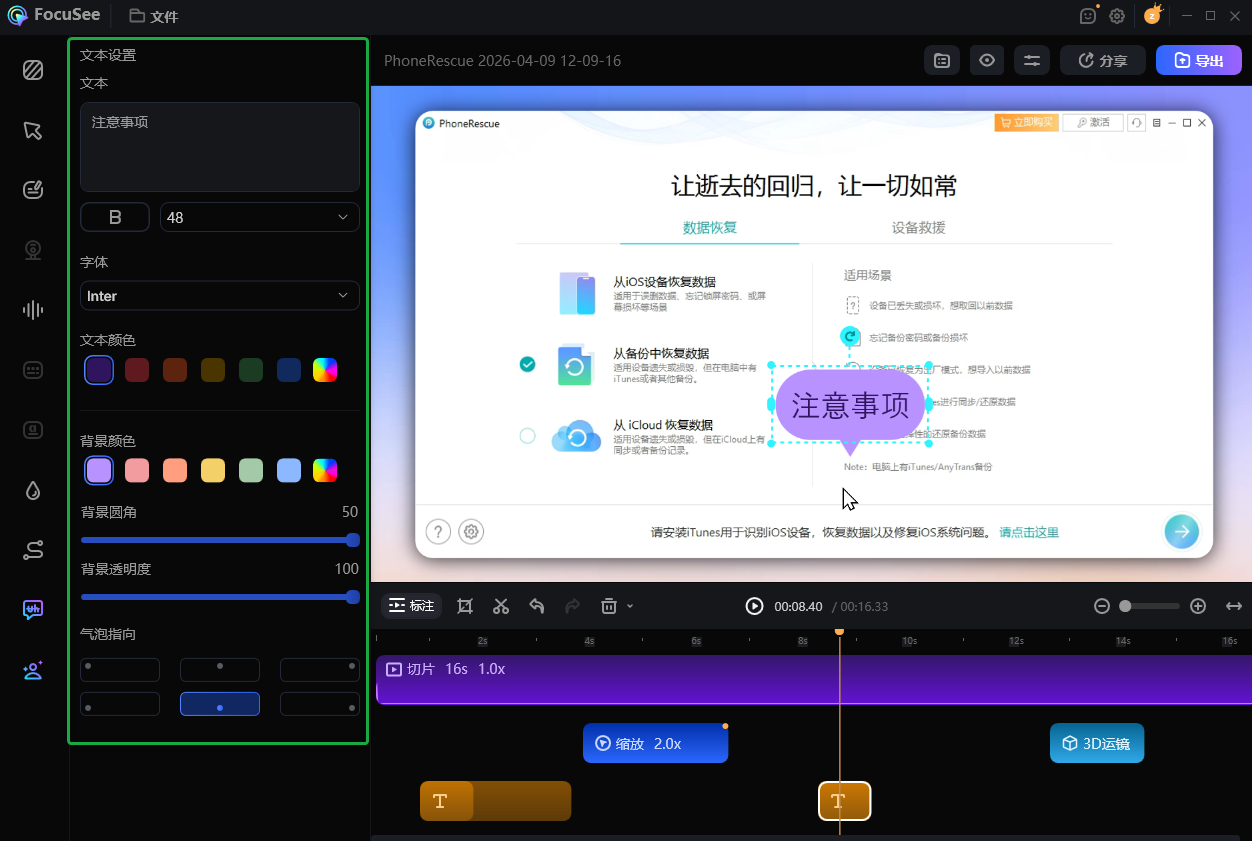Open the 文件 menu
Viewport: 1252px width, 841px height.
[x=154, y=16]
